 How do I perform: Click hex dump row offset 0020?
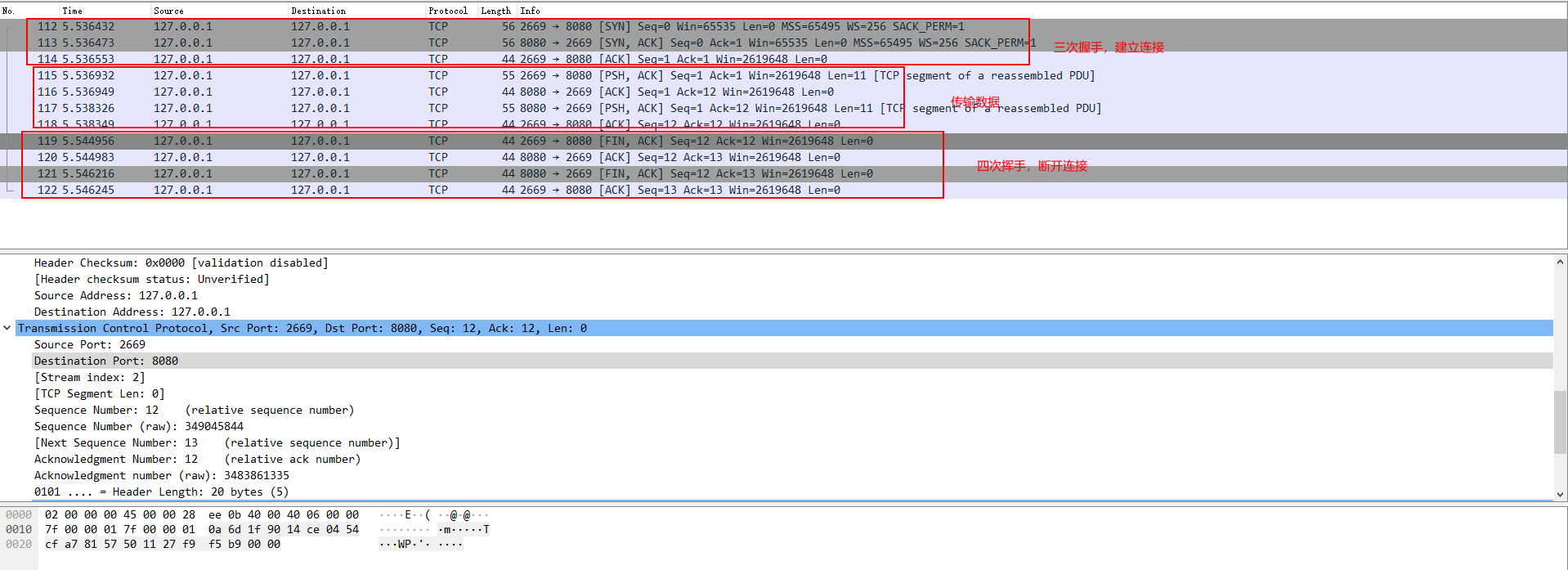click(19, 544)
